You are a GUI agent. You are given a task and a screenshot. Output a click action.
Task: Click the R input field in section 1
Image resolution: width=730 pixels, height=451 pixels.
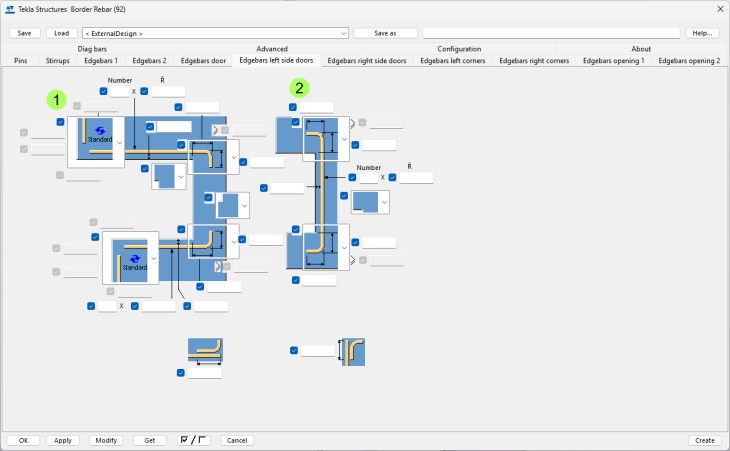pos(168,91)
